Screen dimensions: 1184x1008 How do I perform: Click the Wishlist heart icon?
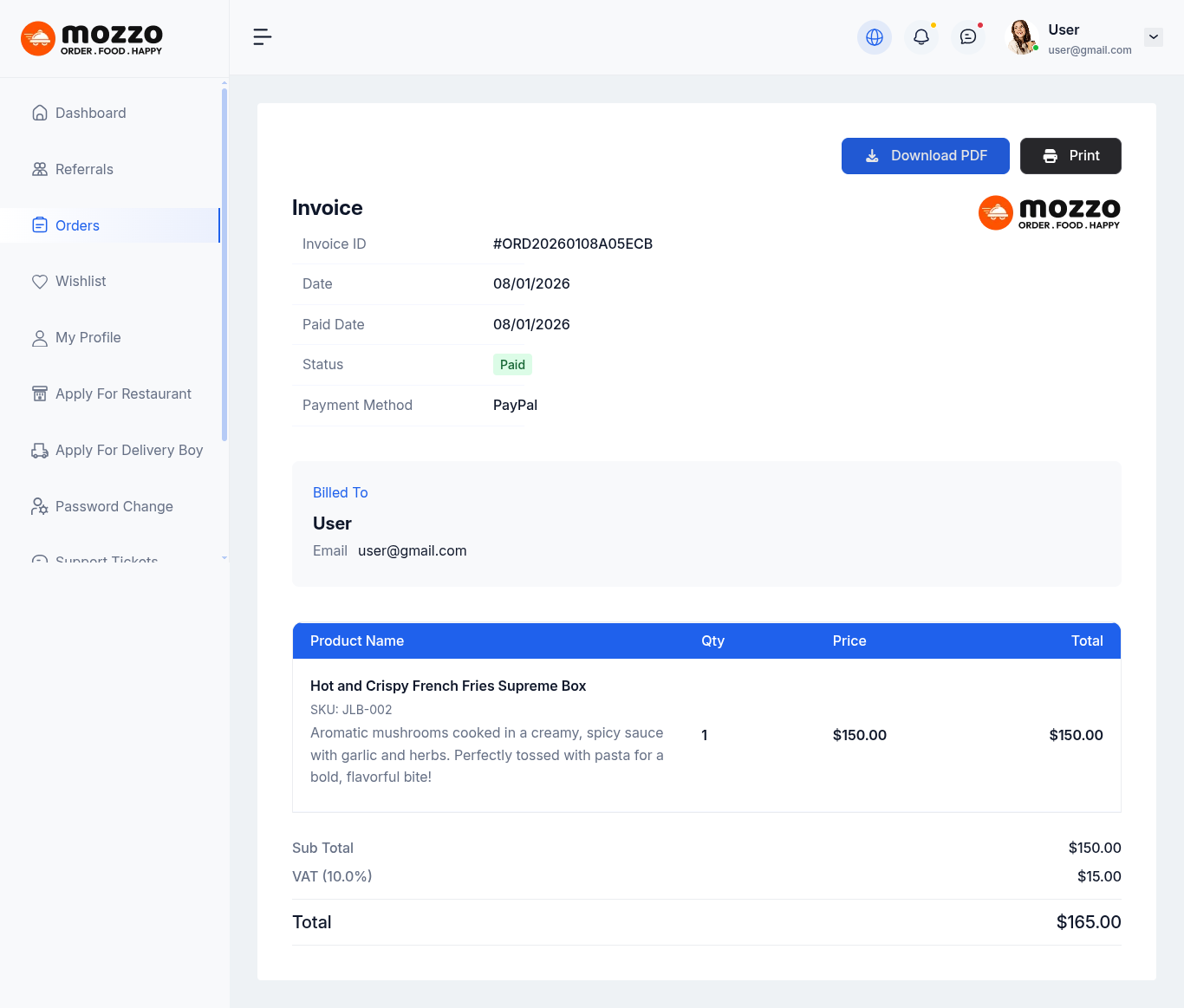[40, 282]
